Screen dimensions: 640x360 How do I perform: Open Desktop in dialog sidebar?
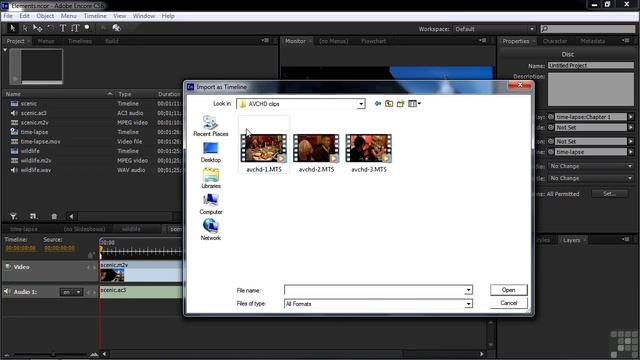(211, 152)
